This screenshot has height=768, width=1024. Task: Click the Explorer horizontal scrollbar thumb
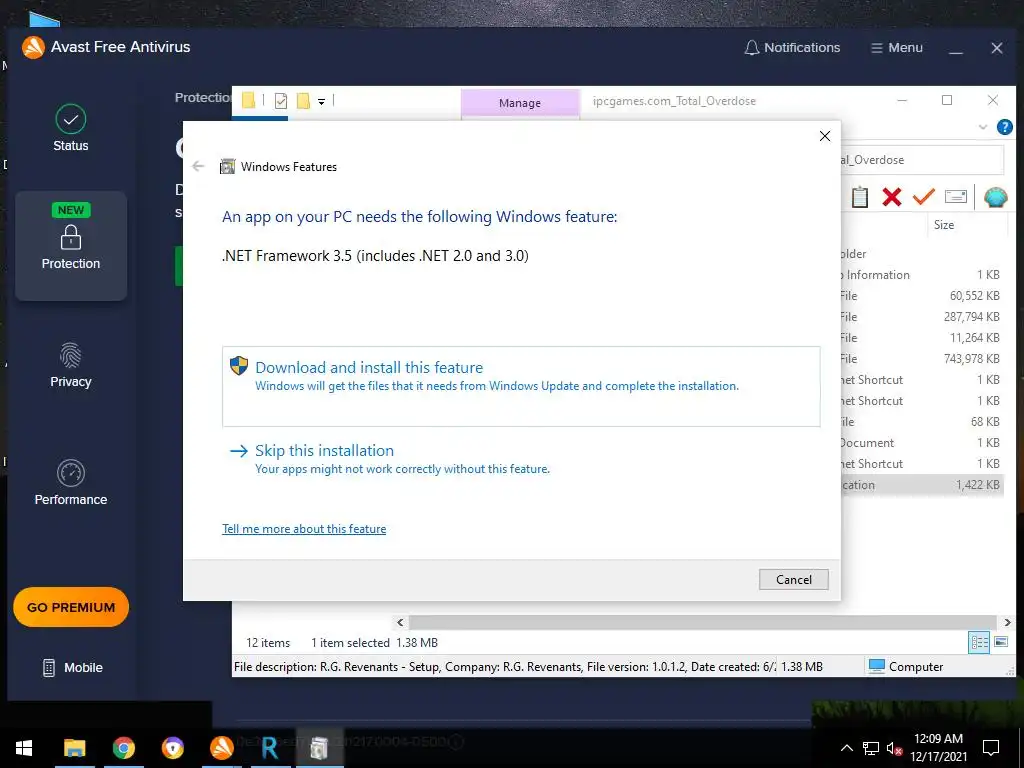703,622
